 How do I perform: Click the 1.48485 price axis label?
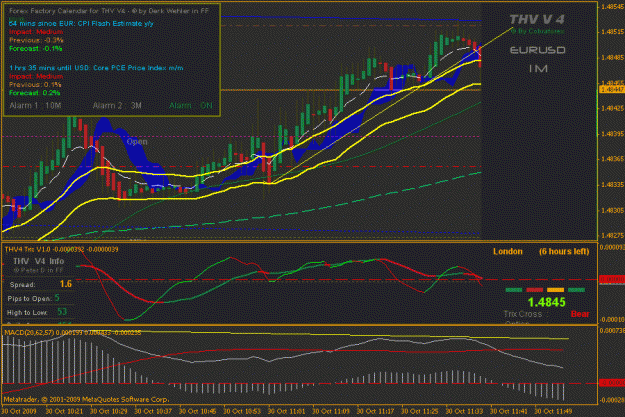tap(613, 58)
